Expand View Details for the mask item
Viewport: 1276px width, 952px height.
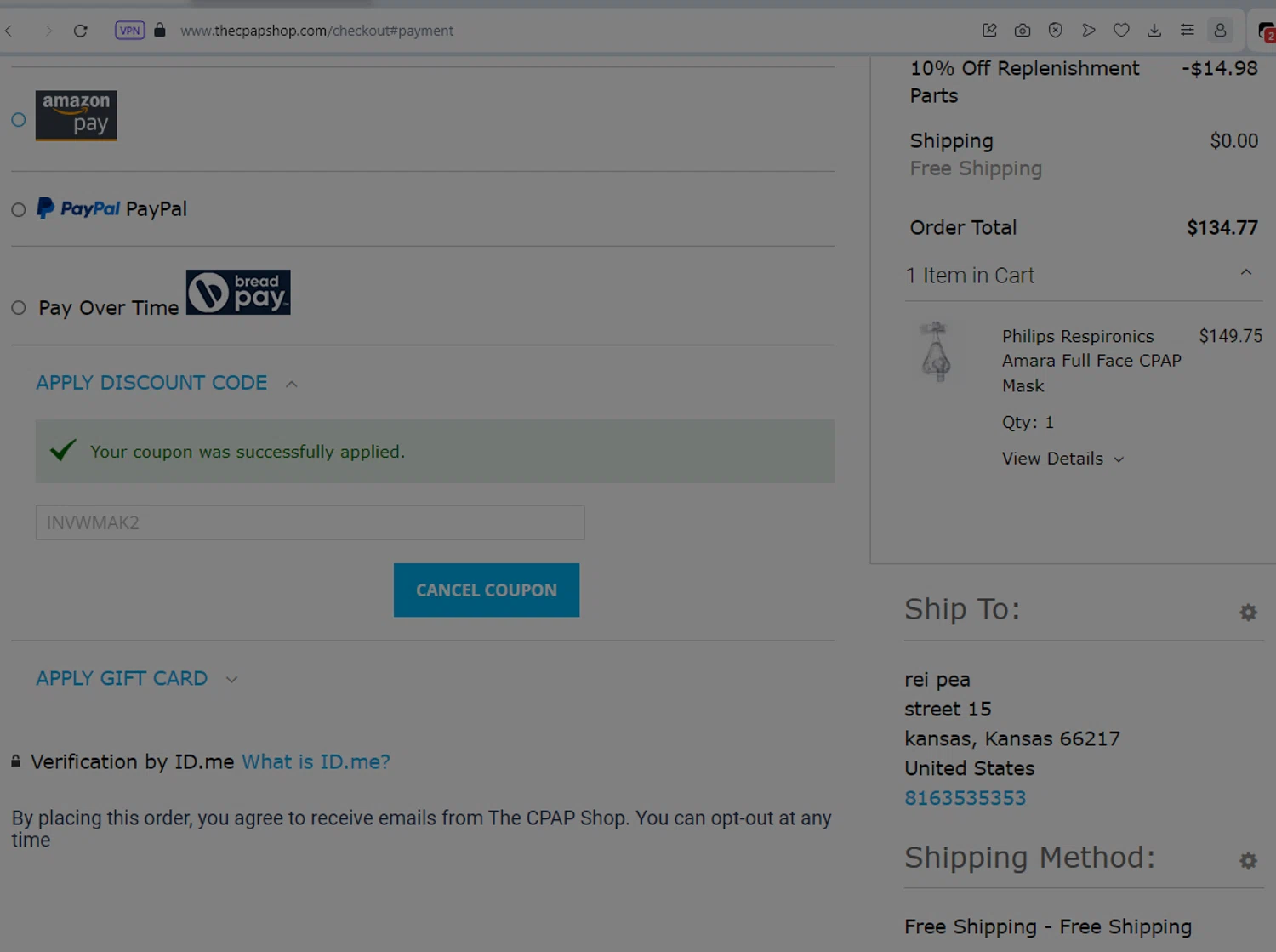1062,459
